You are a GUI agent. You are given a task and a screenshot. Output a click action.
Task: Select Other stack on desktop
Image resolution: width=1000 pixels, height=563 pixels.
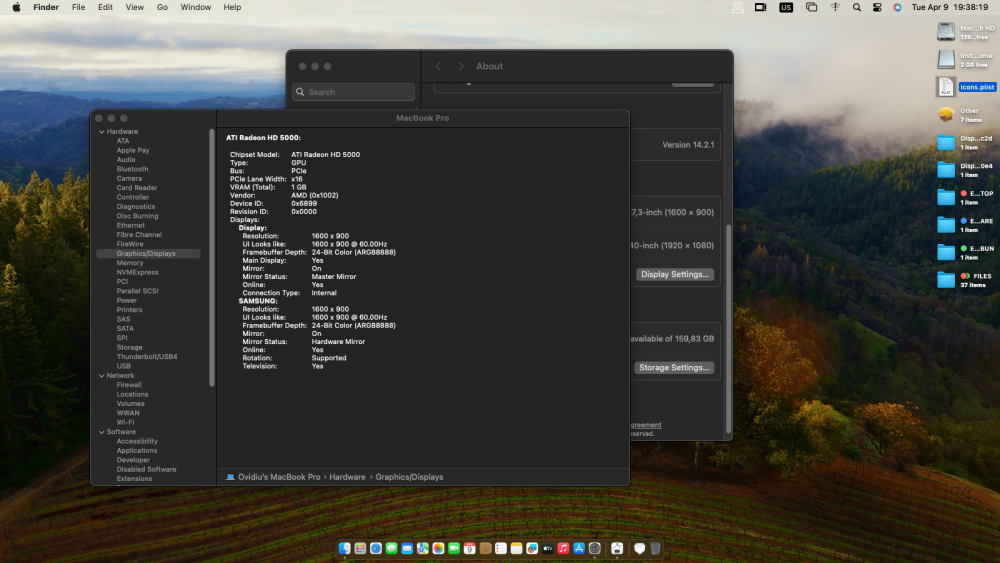960,115
